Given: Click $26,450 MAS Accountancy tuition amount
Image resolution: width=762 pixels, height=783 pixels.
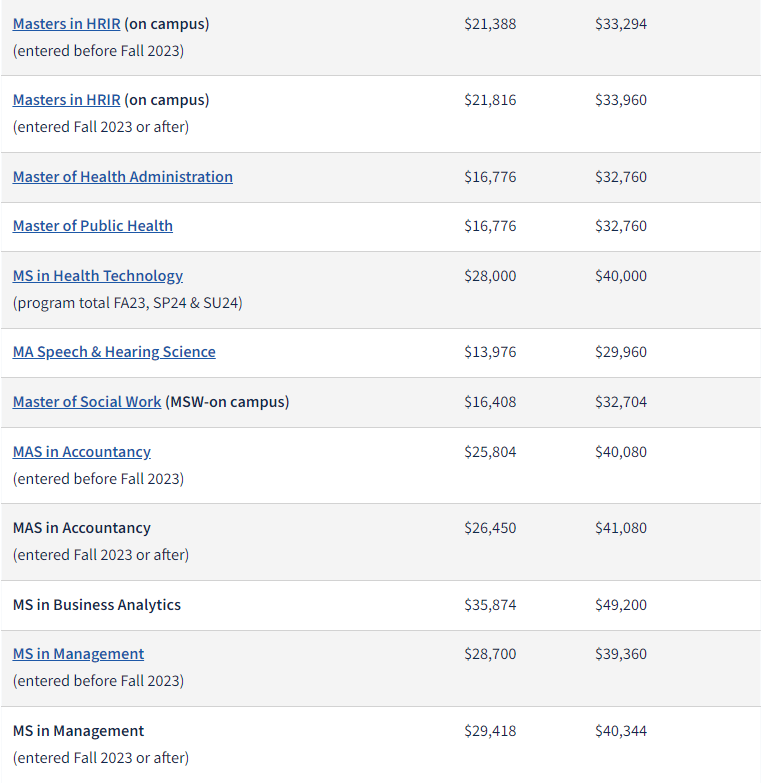Looking at the screenshot, I should 490,528.
